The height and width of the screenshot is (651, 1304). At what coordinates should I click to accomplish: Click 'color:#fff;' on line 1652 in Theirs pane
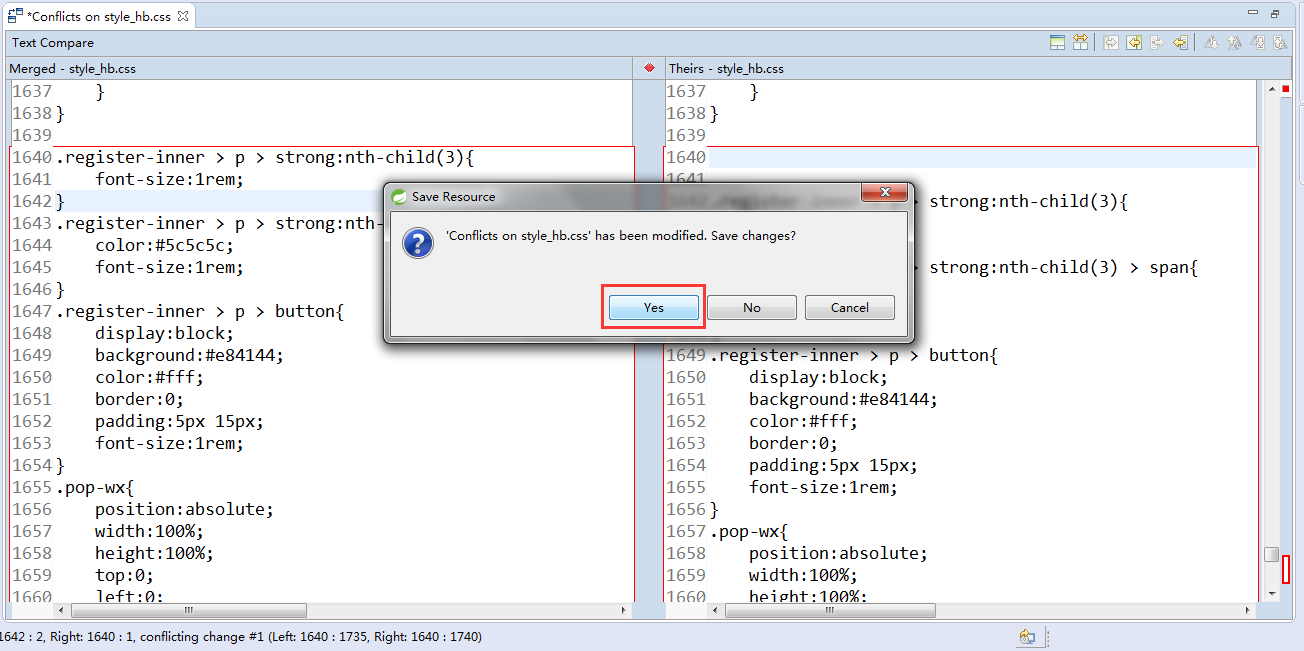(803, 421)
